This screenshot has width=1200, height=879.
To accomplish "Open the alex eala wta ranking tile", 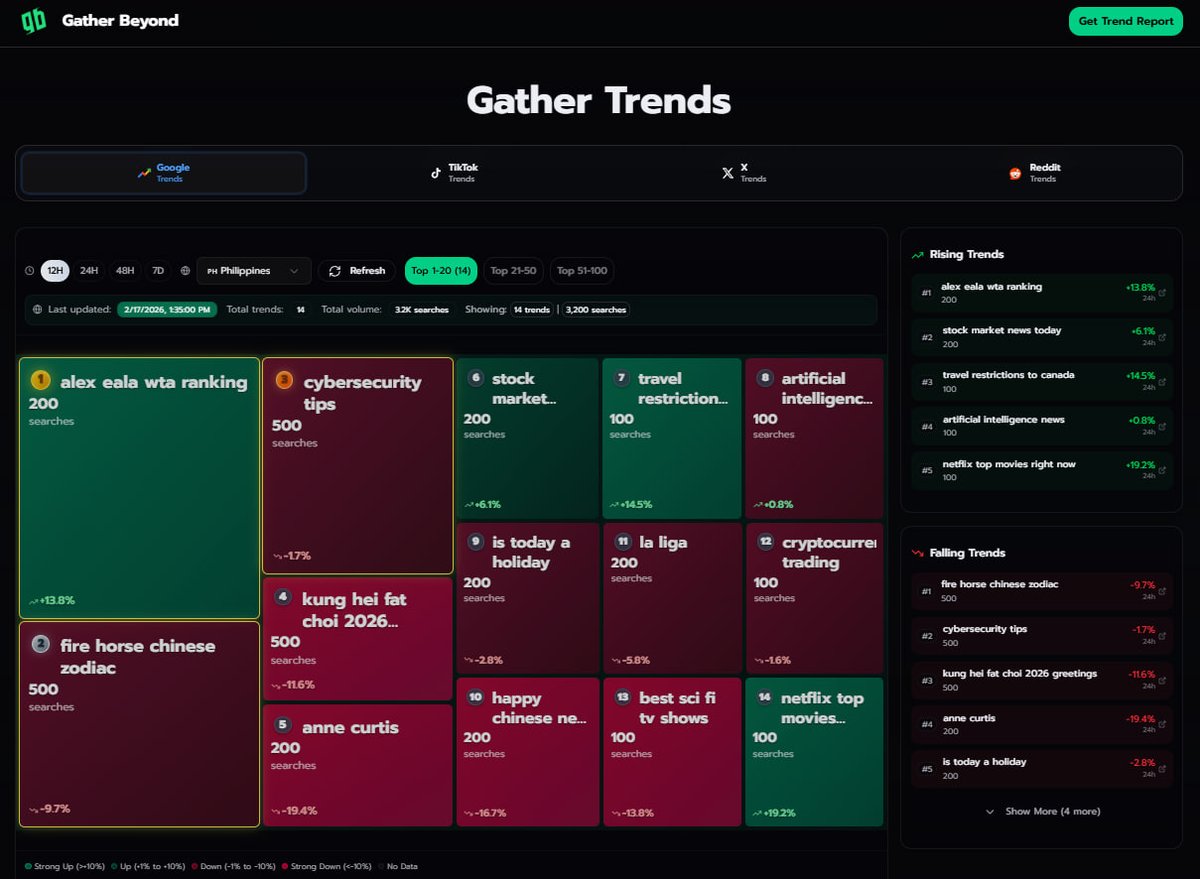I will tap(140, 488).
